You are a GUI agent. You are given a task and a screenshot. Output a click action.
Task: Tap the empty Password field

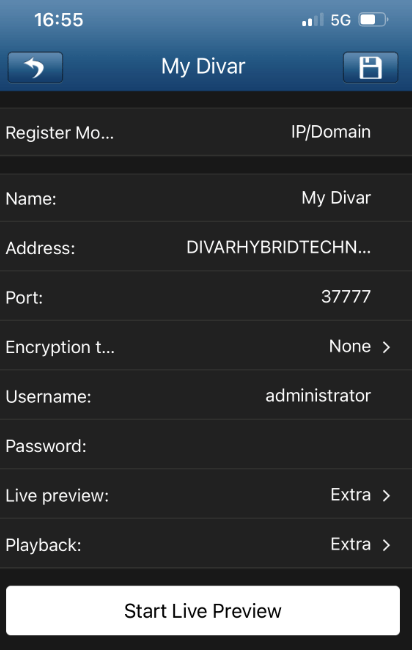(206, 445)
